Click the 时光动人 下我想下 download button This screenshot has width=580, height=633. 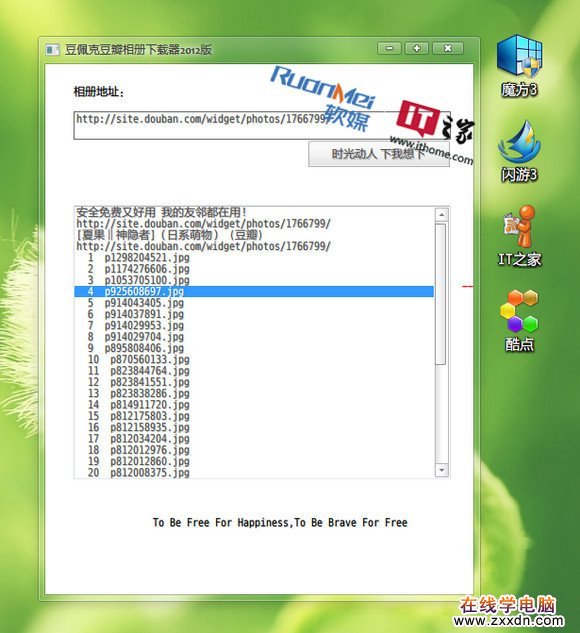coord(379,154)
